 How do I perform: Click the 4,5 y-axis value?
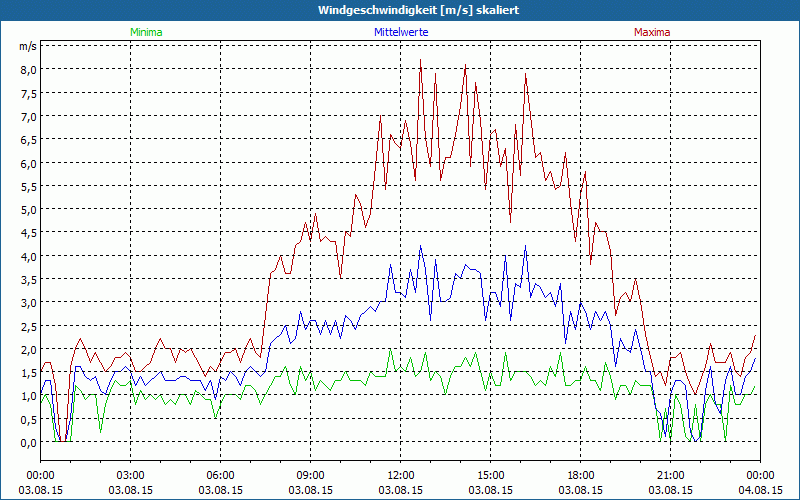[x=29, y=233]
